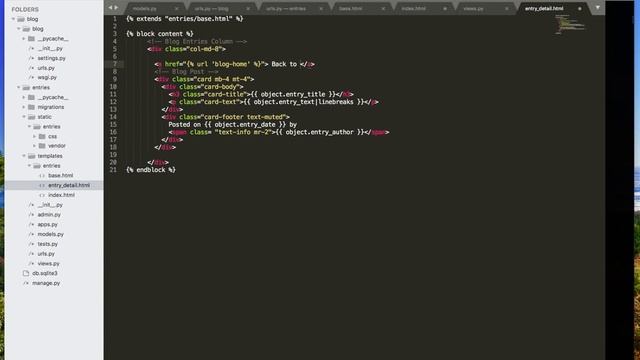Click the file icon beside tests.py
640x360 pixels.
[x=31, y=244]
